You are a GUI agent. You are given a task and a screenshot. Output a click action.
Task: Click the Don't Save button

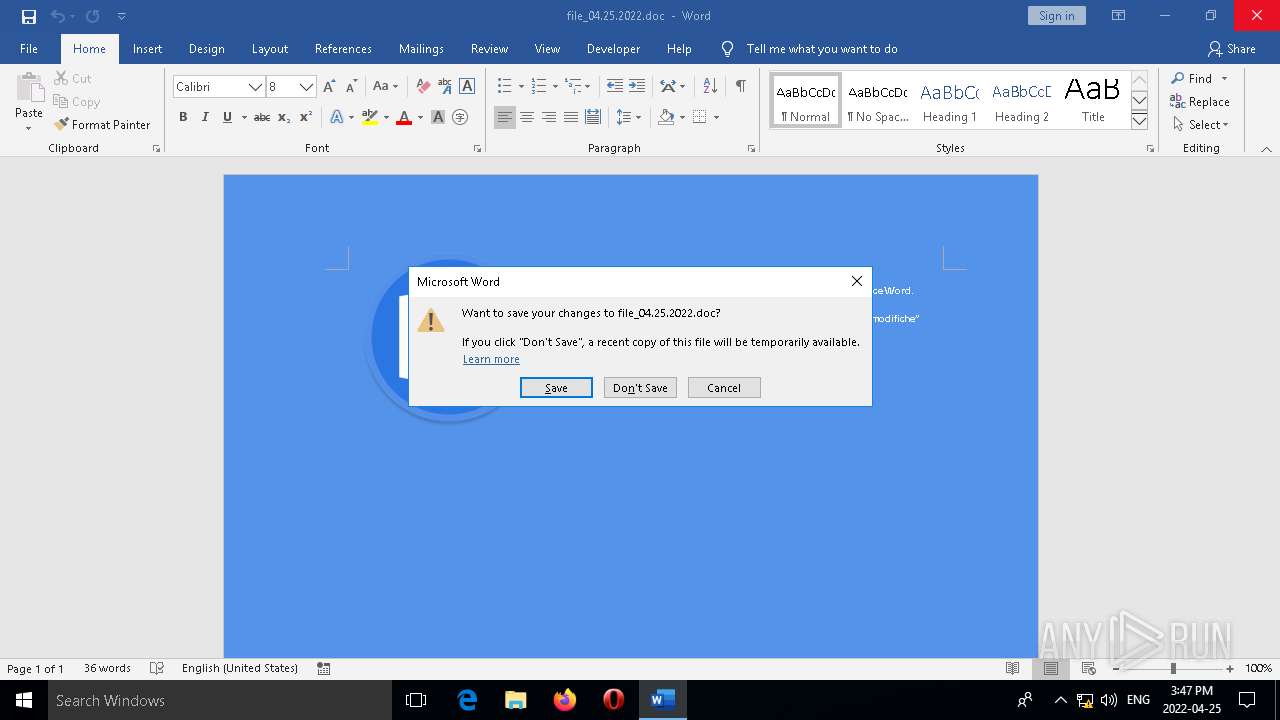click(x=640, y=388)
